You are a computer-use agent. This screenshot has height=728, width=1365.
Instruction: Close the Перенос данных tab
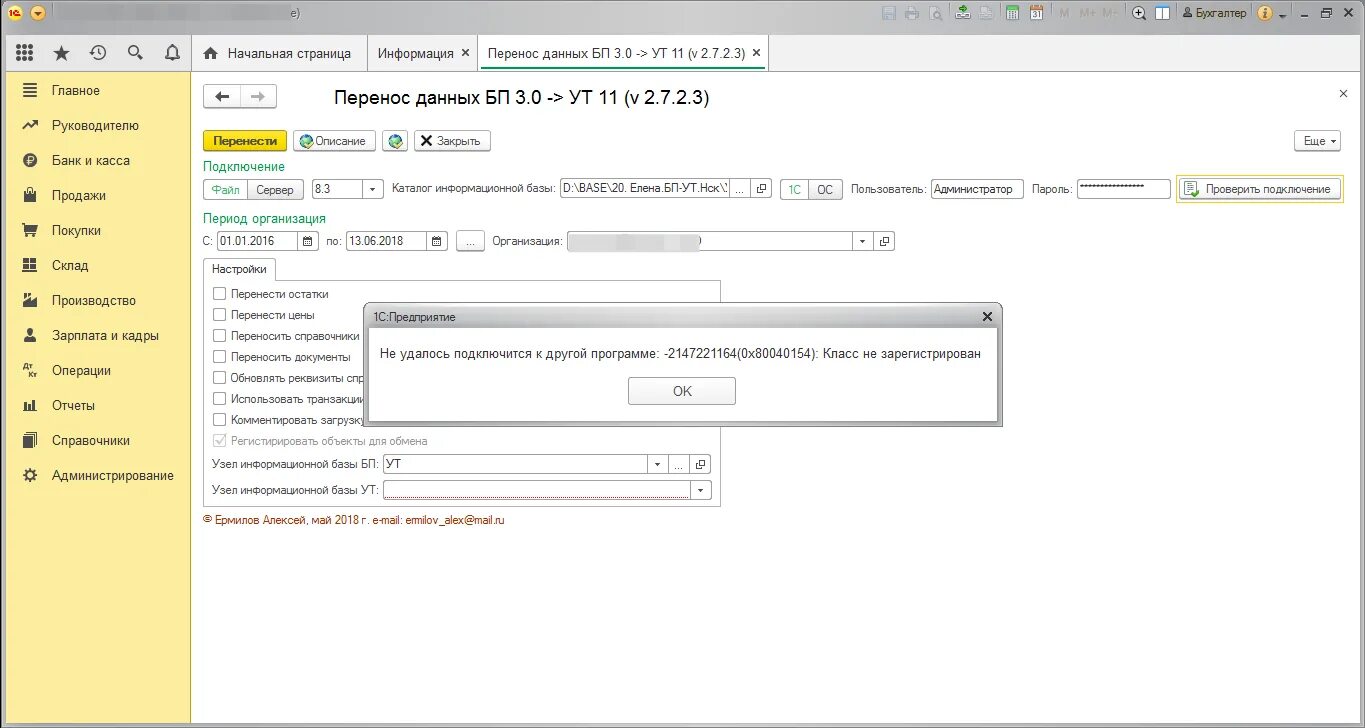coord(756,53)
